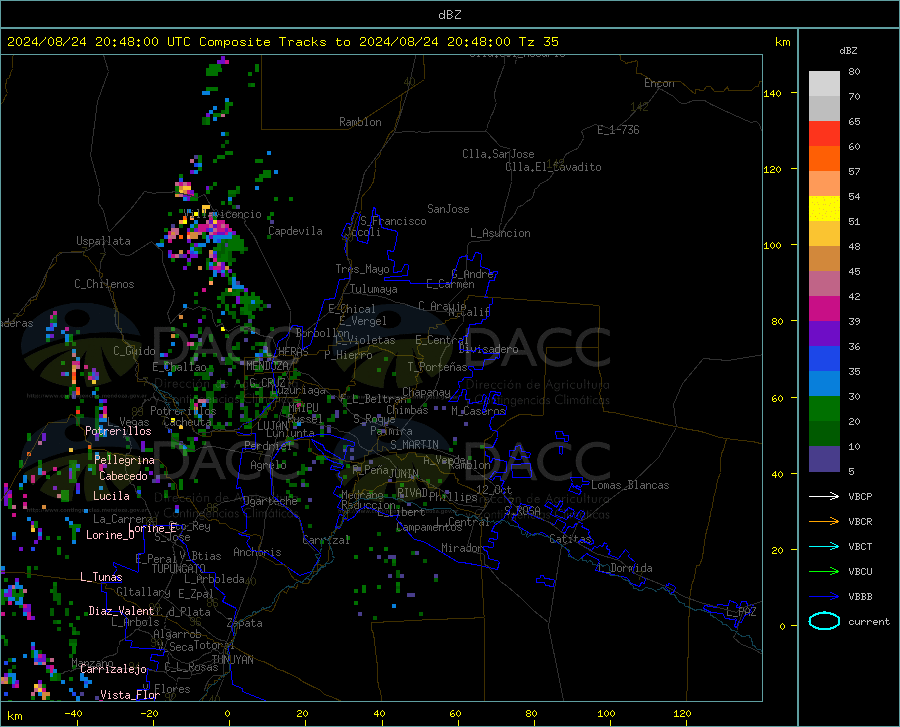Click the MENDOZA city label
Screen dimensions: 900x727
click(x=267, y=366)
